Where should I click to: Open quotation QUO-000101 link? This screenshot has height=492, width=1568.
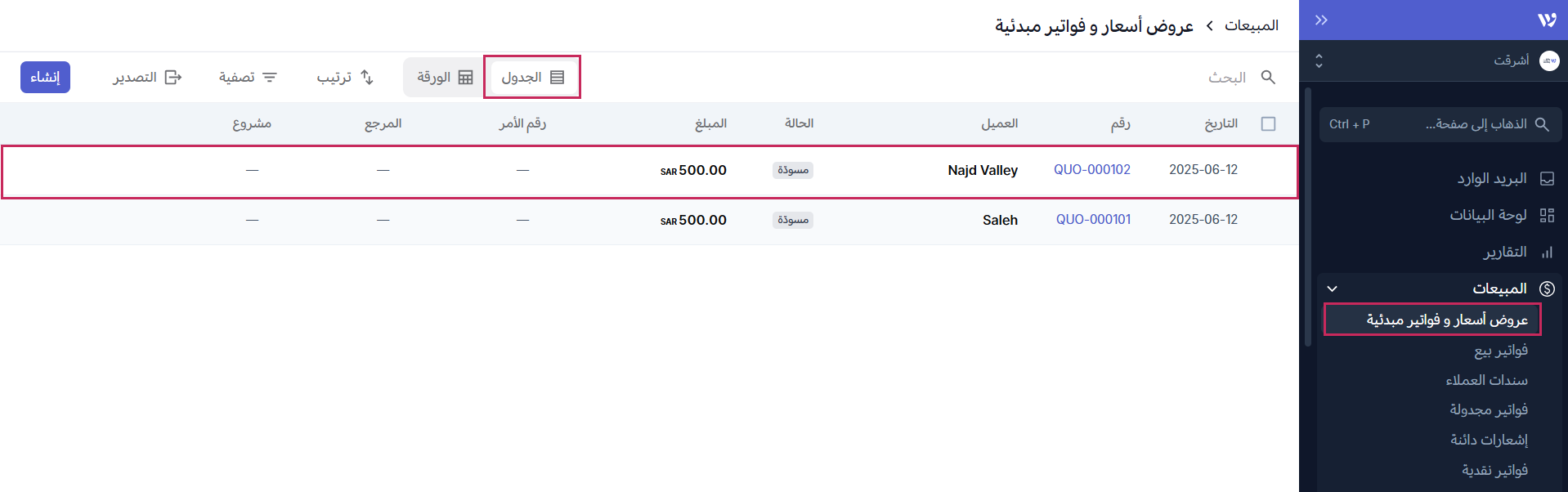tap(1093, 220)
